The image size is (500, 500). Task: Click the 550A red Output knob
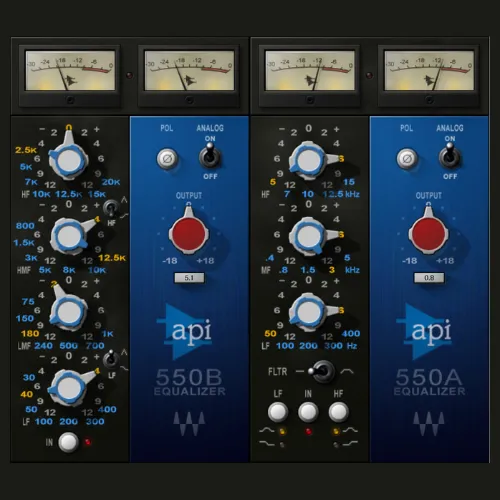429,233
